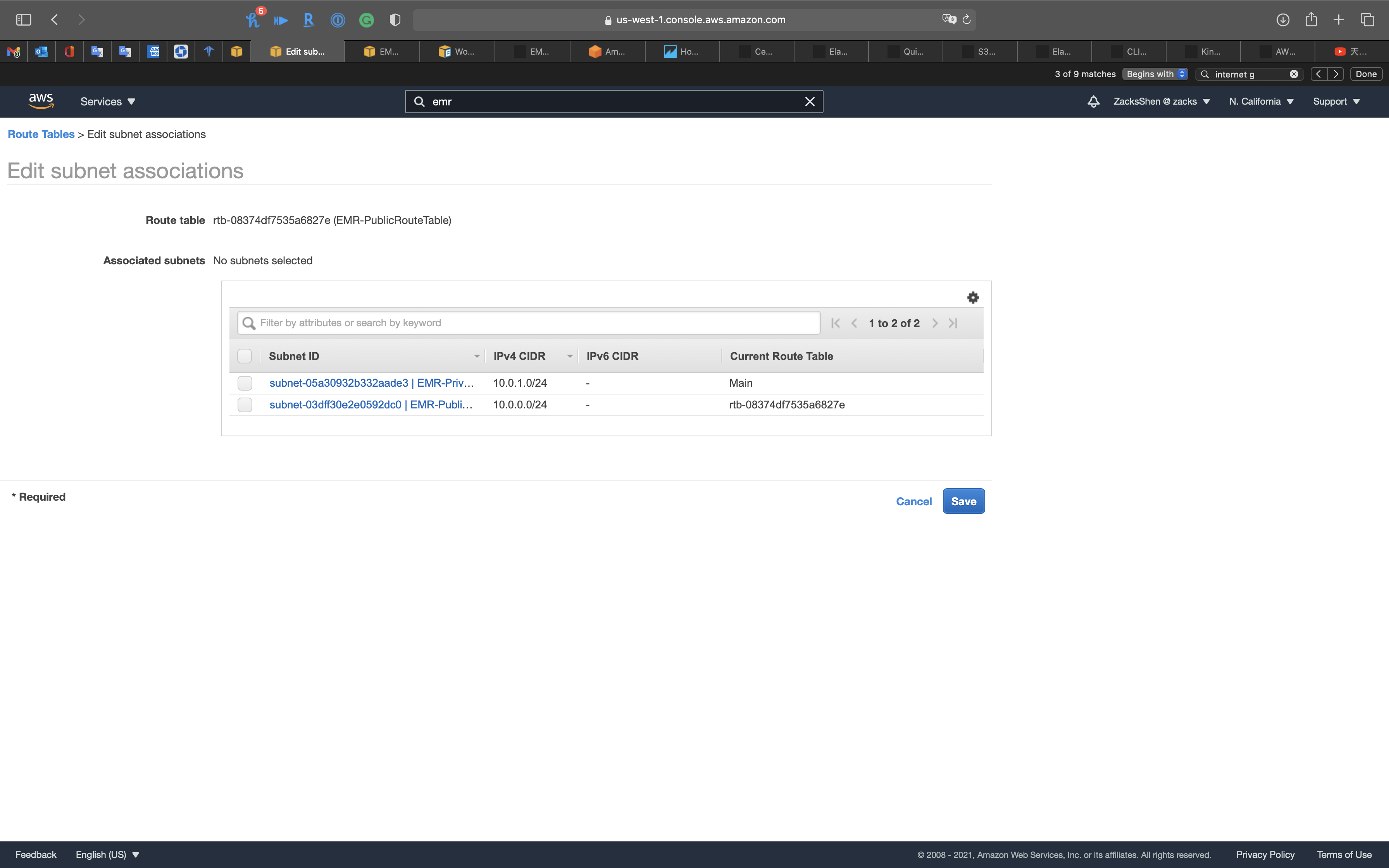Check the EMR-Private subnet checkbox

tap(245, 383)
